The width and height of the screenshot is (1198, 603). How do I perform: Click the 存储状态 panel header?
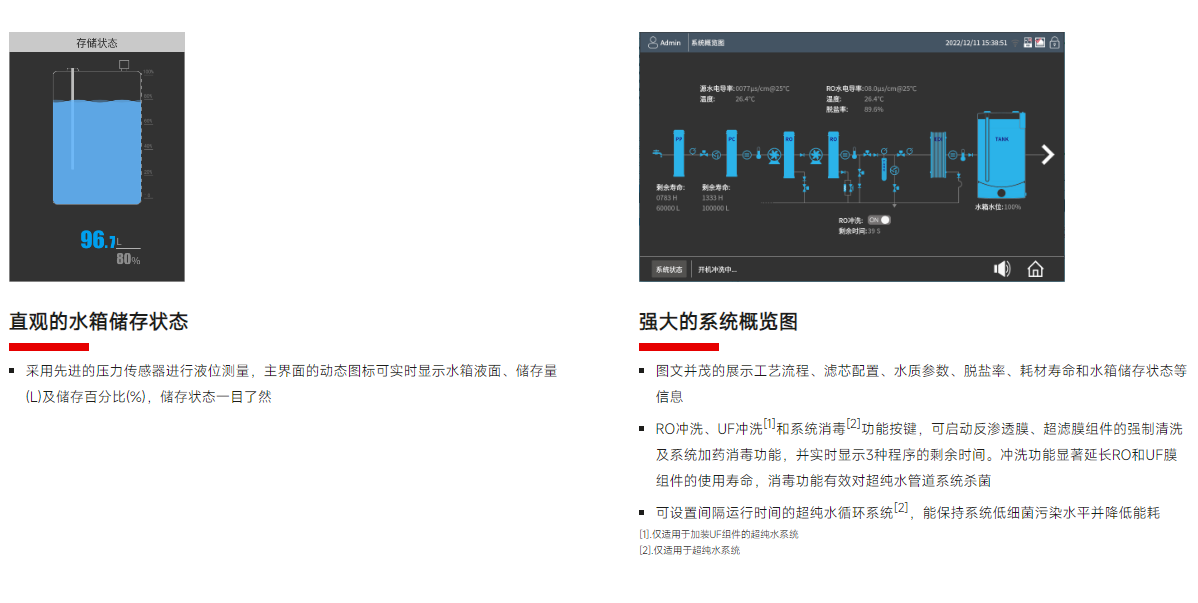pos(97,42)
